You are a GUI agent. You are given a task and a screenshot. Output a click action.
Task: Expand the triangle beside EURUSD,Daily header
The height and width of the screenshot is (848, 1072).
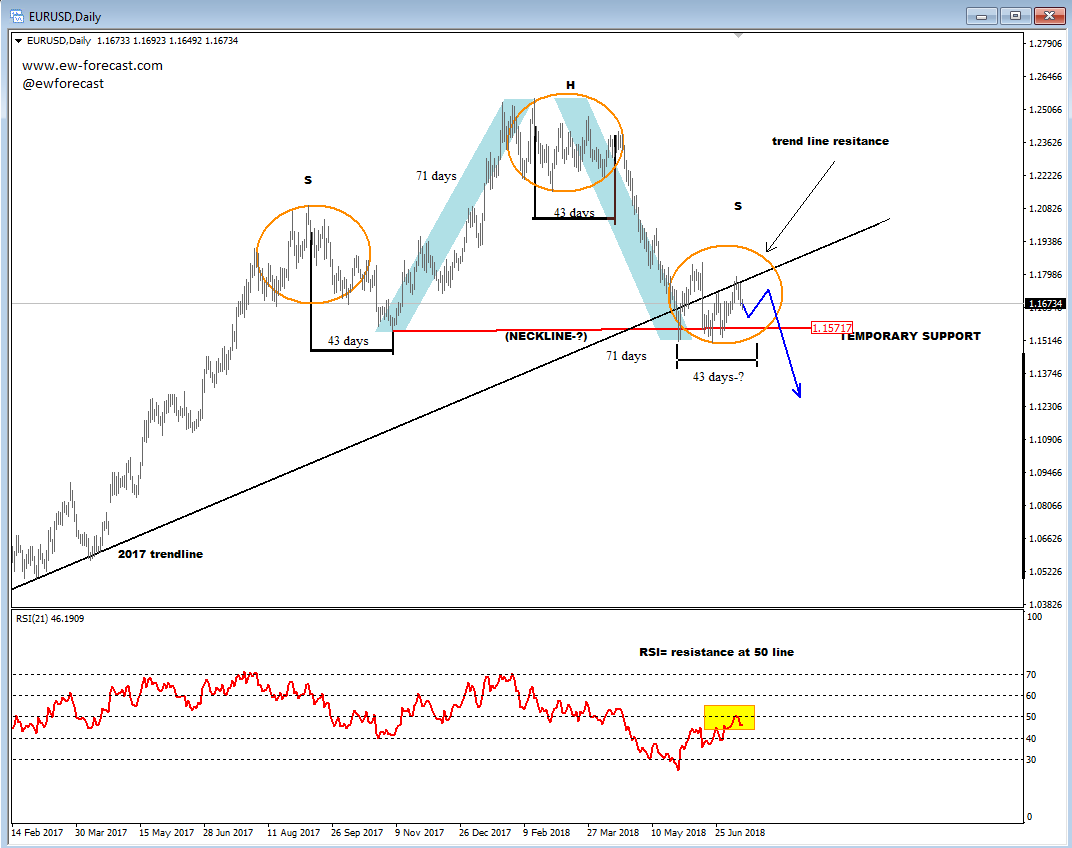coord(19,41)
